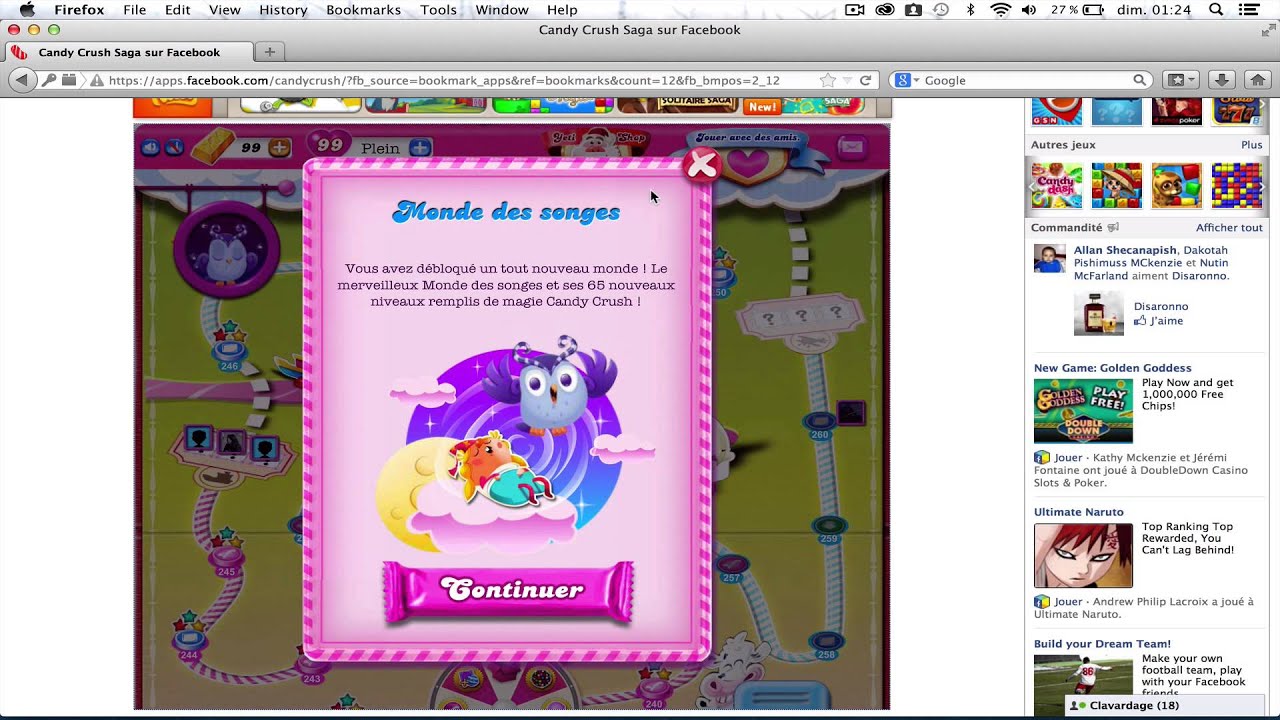Open the Google search engine dropdown
This screenshot has width=1280, height=720.
(907, 80)
